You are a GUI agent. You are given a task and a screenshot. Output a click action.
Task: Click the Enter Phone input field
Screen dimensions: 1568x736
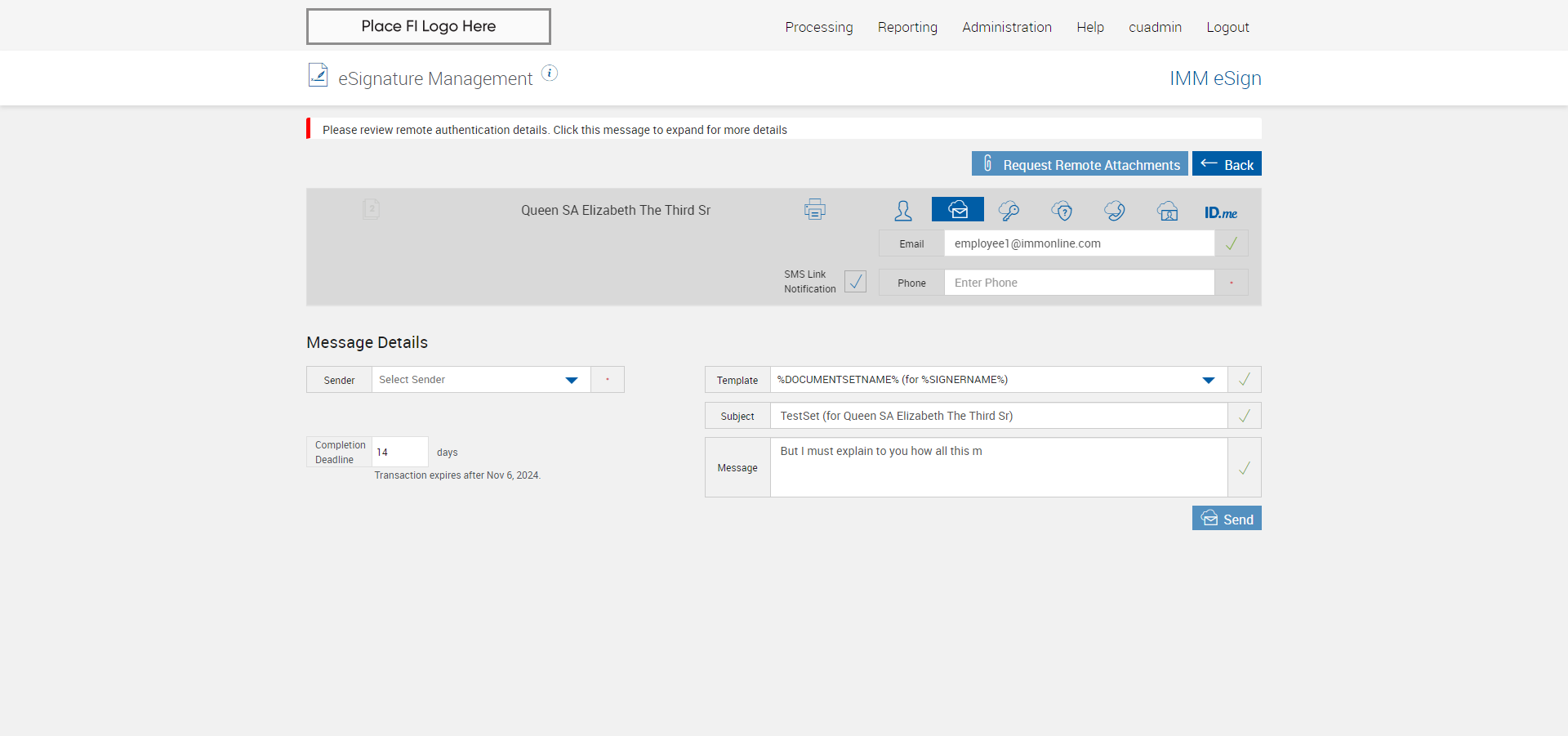pos(1080,283)
